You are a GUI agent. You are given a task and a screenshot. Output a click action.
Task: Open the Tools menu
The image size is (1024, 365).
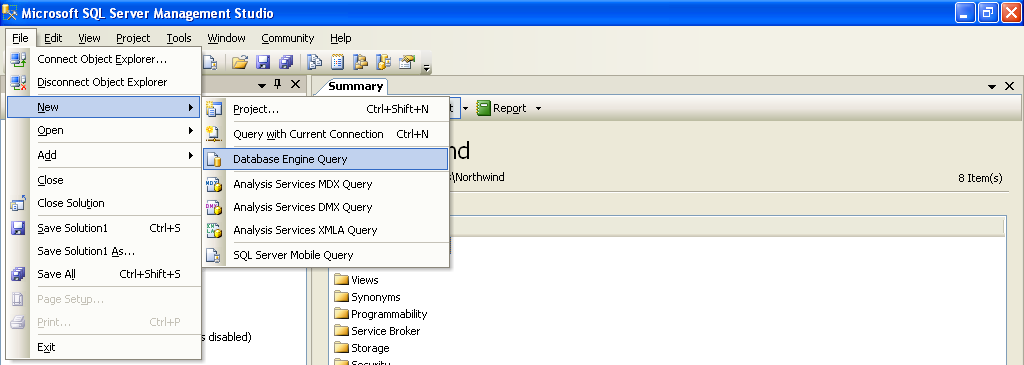pos(179,38)
